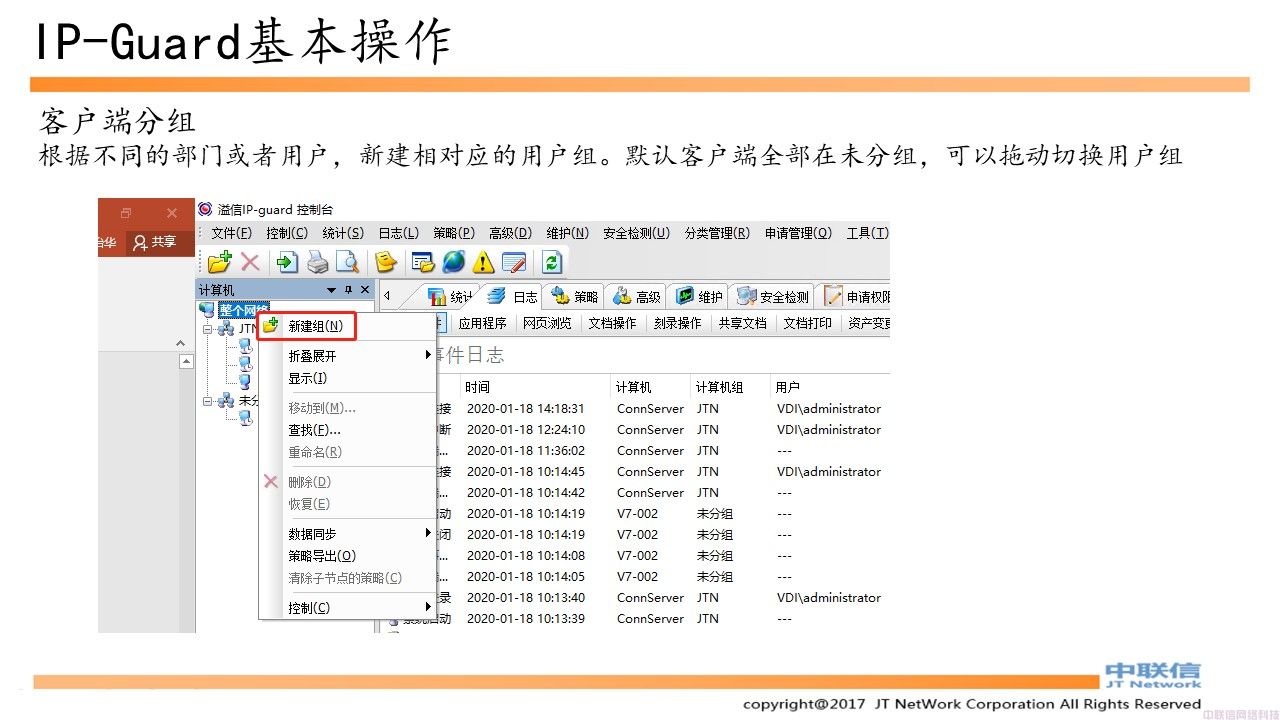1280x720 pixels.
Task: Select the 整个网络 root node
Action: coord(244,310)
